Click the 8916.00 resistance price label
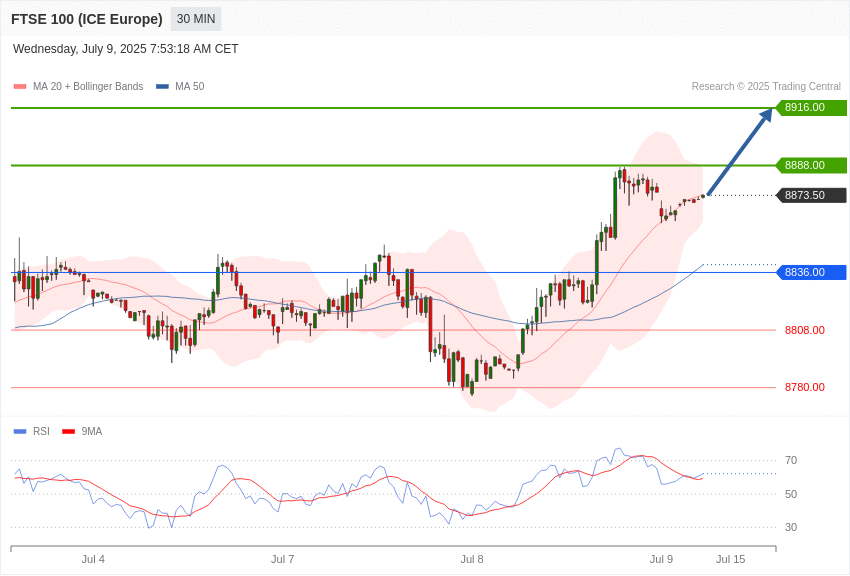This screenshot has width=850, height=576. pyautogui.click(x=812, y=107)
